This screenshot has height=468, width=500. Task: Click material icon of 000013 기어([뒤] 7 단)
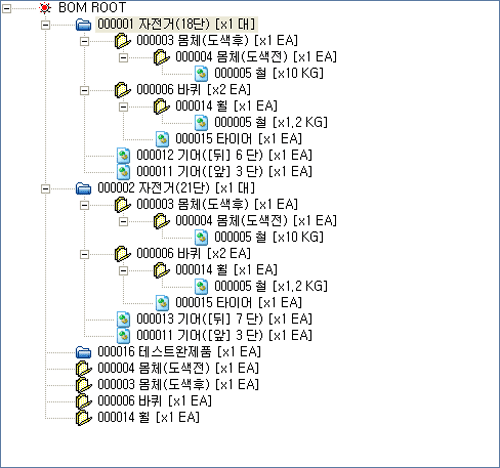[x=123, y=319]
